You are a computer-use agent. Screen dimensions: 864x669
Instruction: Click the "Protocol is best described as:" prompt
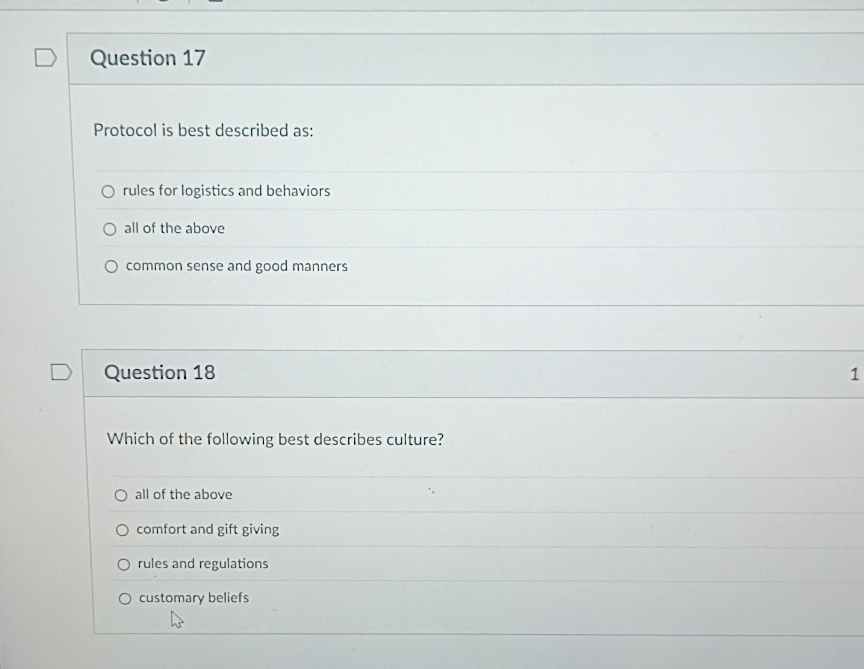click(203, 131)
